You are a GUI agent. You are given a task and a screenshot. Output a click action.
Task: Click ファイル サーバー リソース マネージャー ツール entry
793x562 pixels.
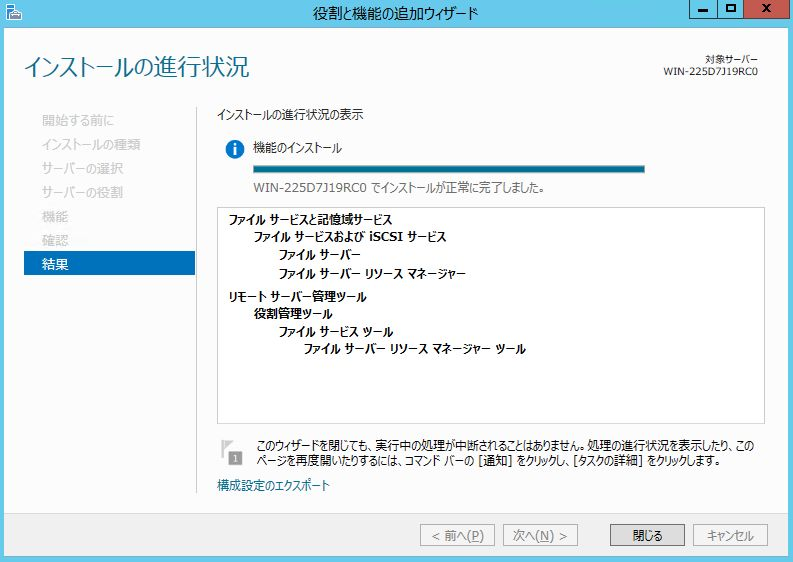(414, 349)
